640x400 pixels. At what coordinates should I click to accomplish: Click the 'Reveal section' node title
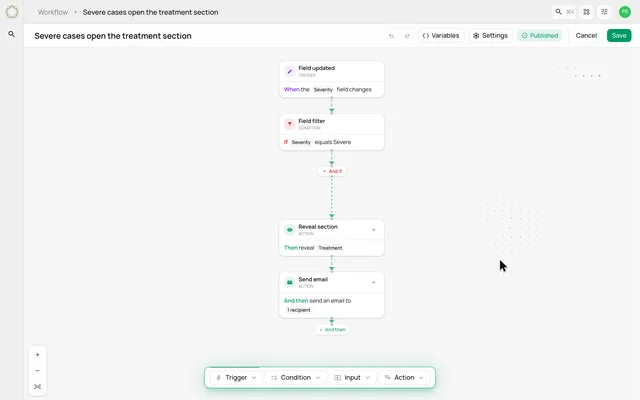click(x=318, y=227)
